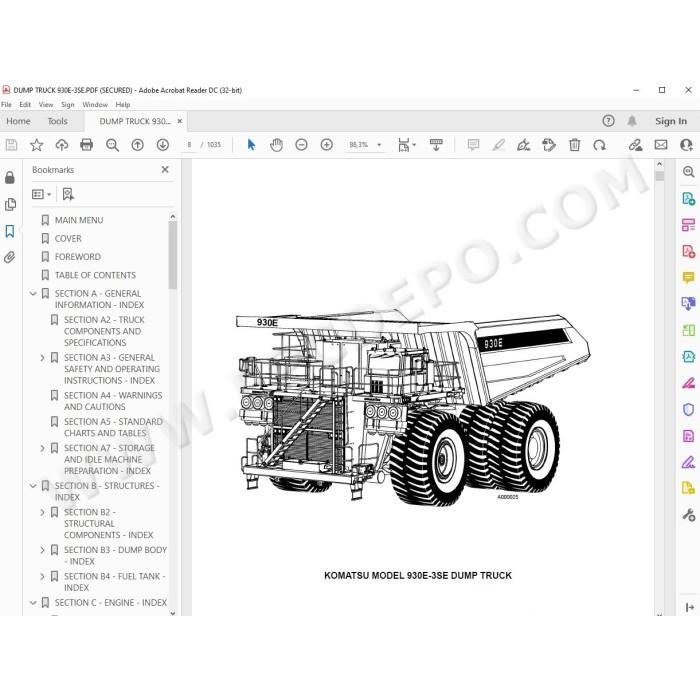Open zoom level percentage dropdown
Image resolution: width=700 pixels, height=700 pixels.
coord(379,145)
